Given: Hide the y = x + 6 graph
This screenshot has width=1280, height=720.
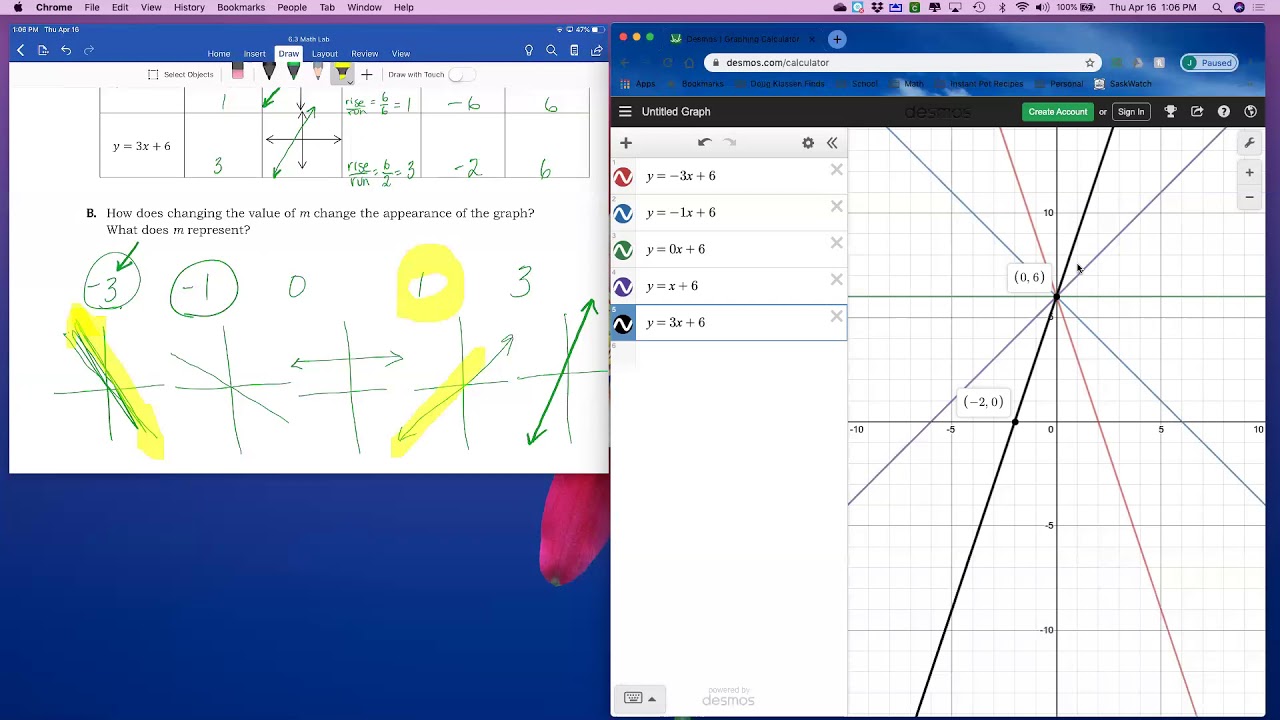Looking at the screenshot, I should (x=623, y=287).
